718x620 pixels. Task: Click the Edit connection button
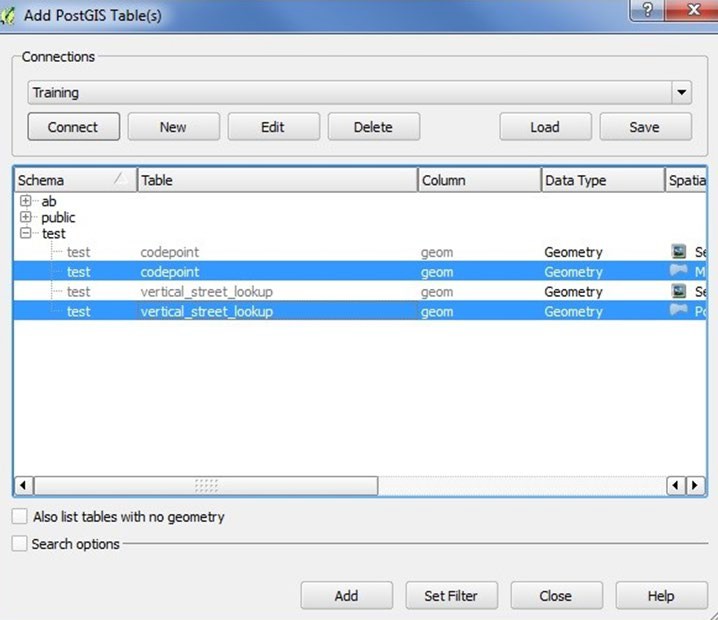tap(273, 127)
